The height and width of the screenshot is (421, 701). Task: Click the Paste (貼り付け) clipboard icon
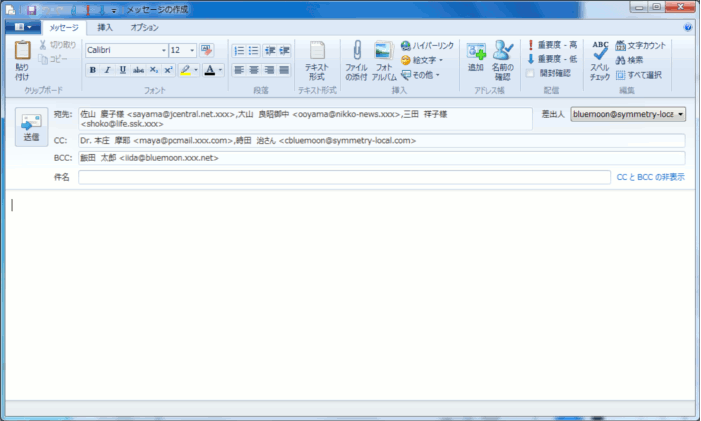(x=22, y=60)
